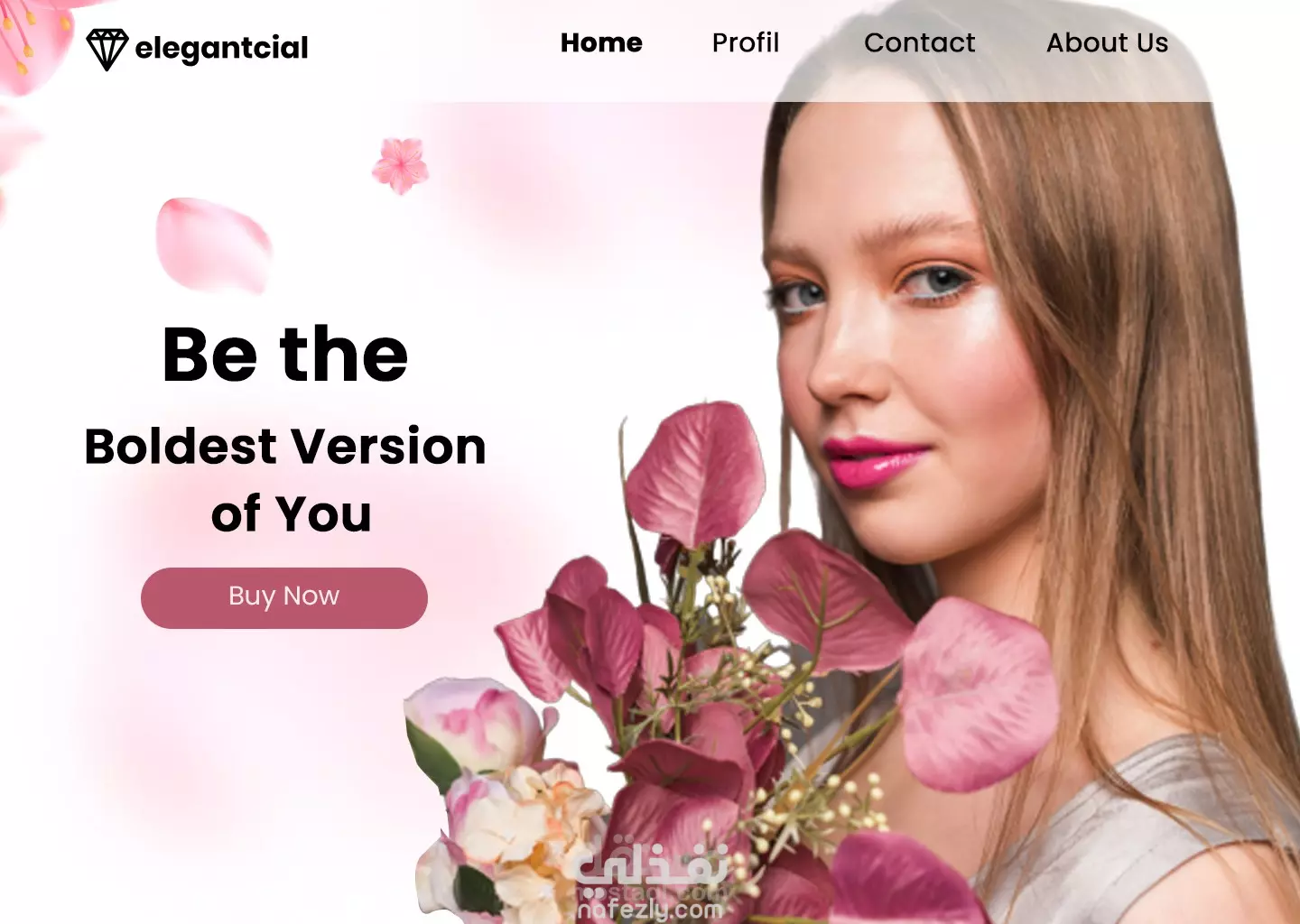Click the floating pink petal graphic
The image size is (1300, 924).
214,245
